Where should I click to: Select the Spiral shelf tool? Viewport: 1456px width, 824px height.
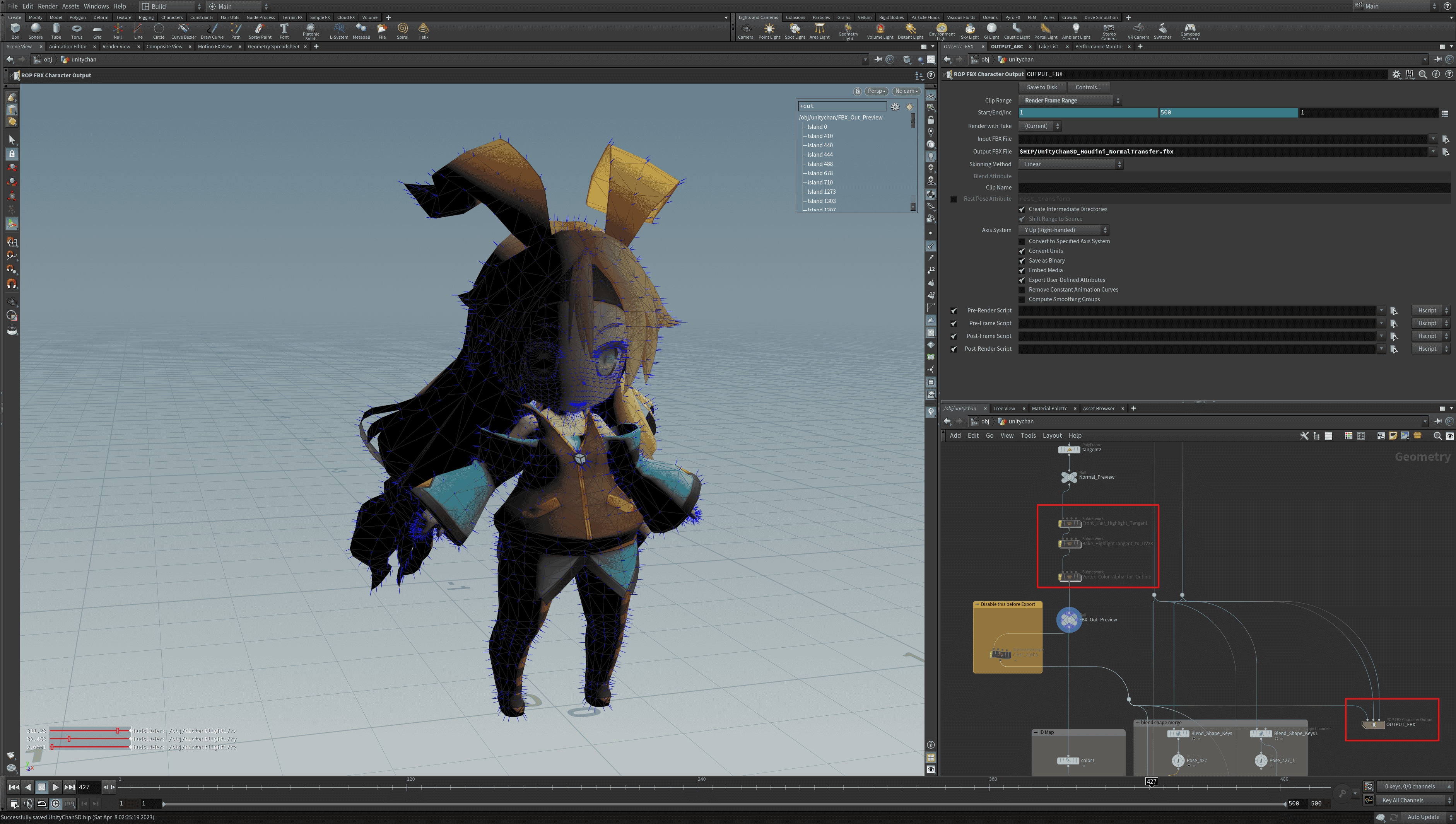[x=403, y=31]
